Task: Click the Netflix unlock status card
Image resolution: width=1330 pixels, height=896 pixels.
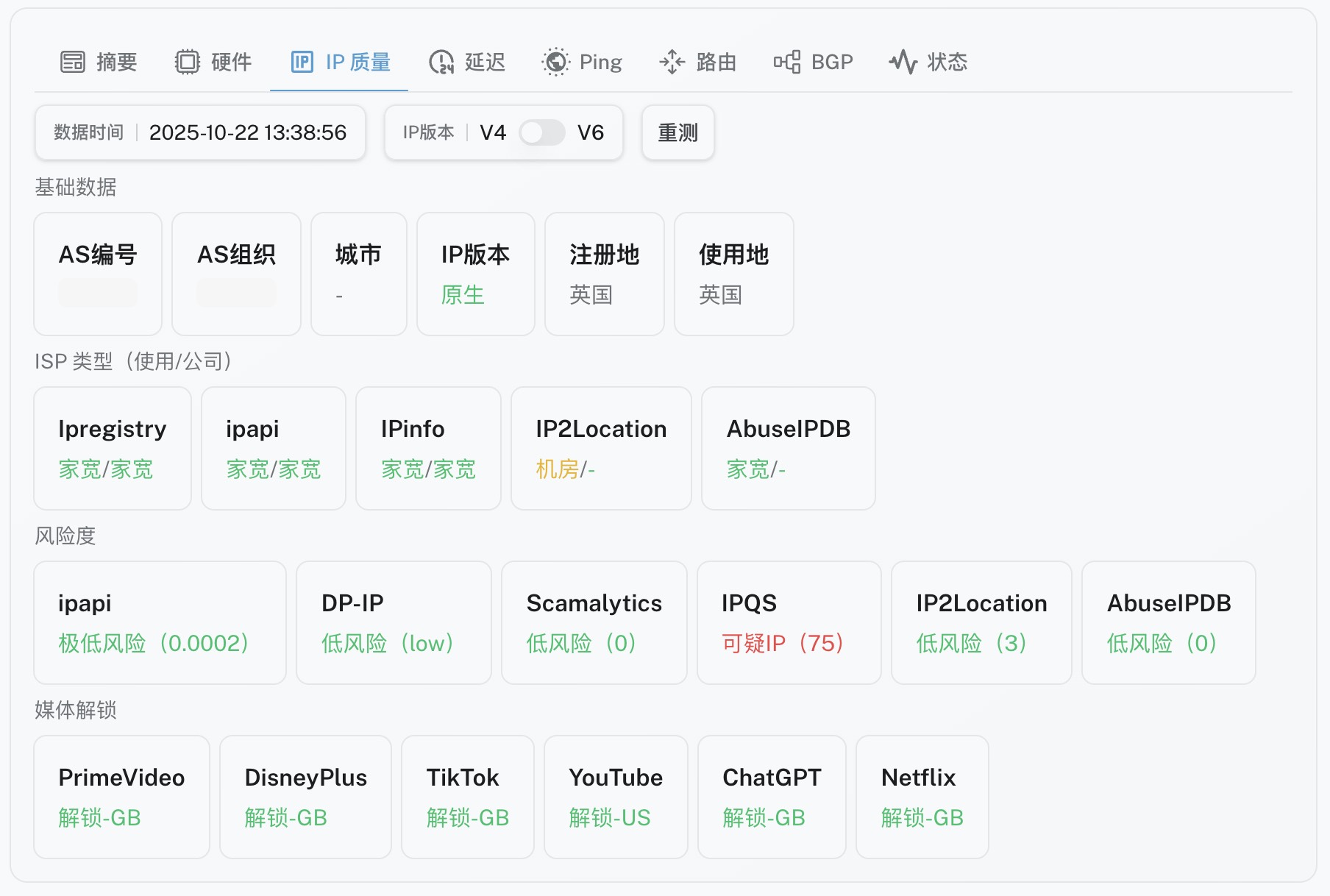Action: (922, 797)
